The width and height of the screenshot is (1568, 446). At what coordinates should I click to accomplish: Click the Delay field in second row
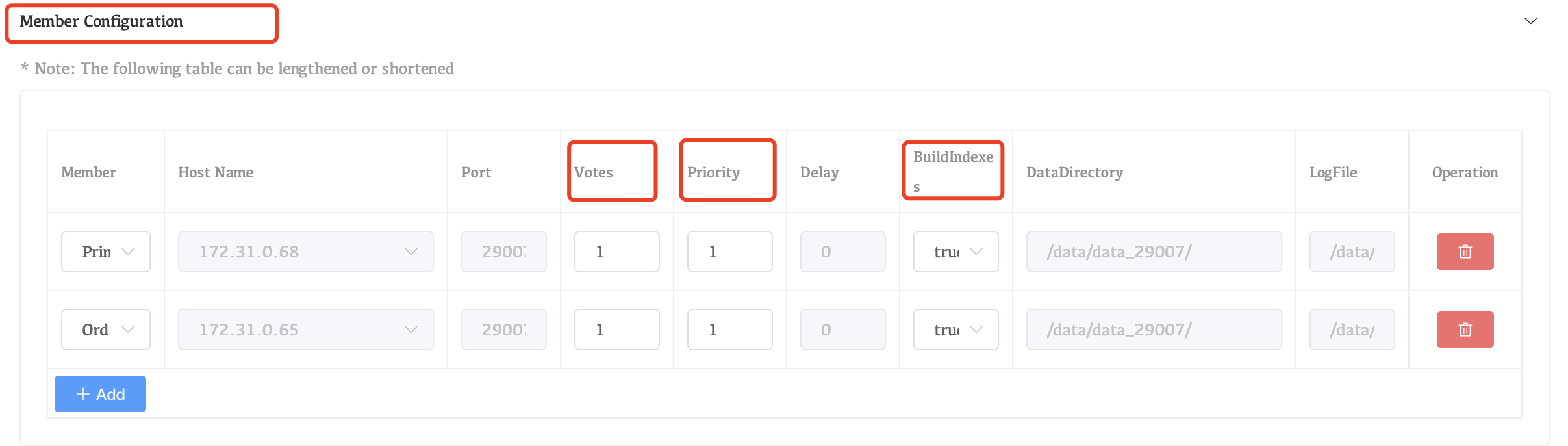[x=842, y=330]
